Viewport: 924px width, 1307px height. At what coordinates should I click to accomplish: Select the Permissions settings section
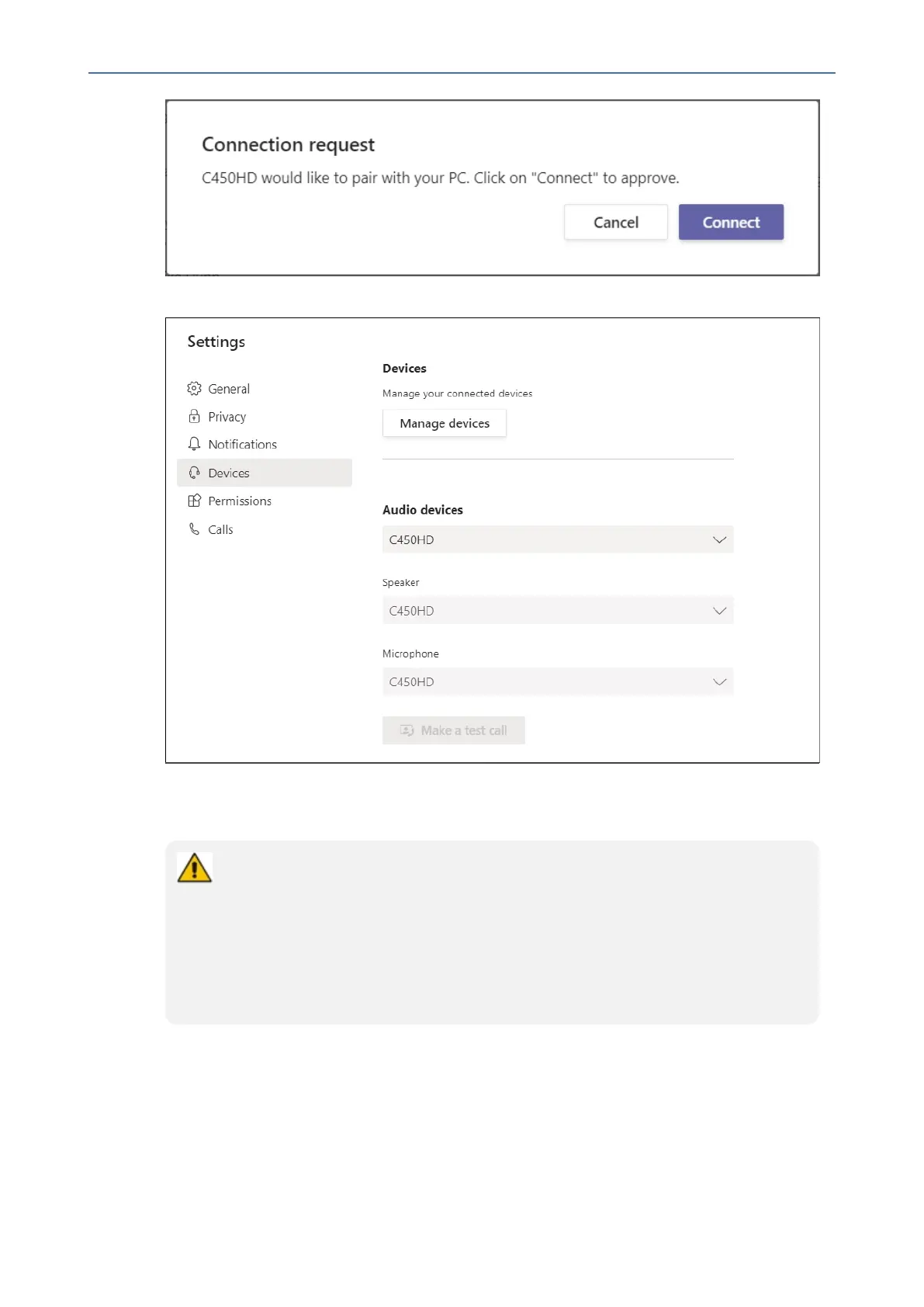(x=240, y=501)
